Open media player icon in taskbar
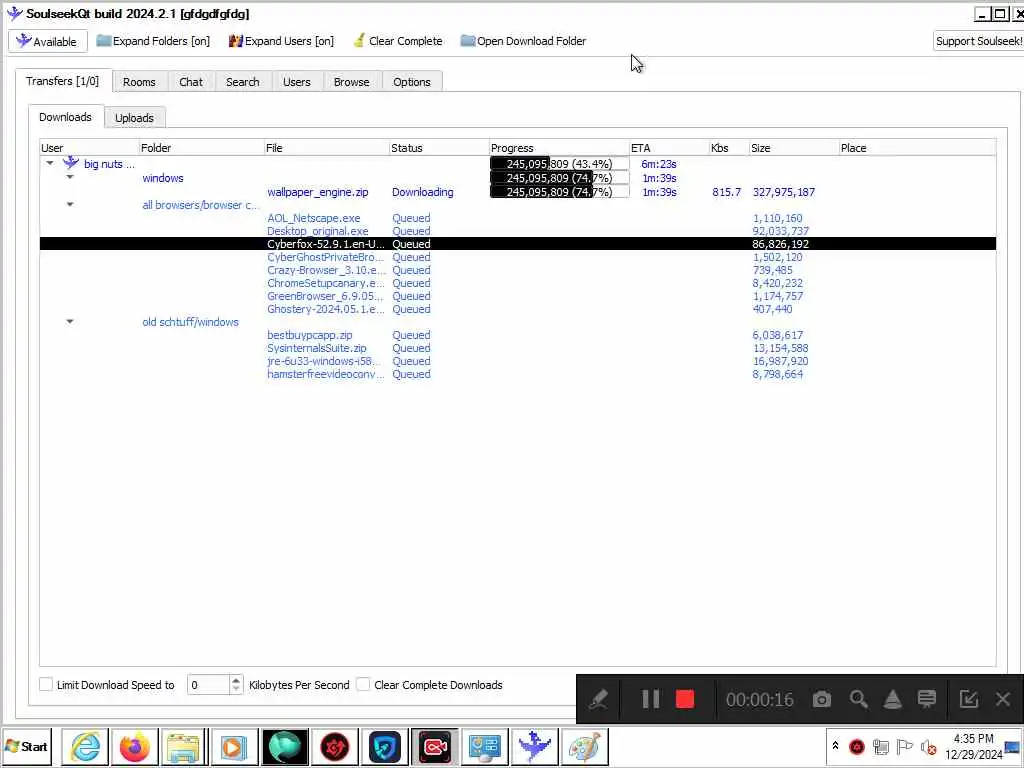 pyautogui.click(x=233, y=746)
